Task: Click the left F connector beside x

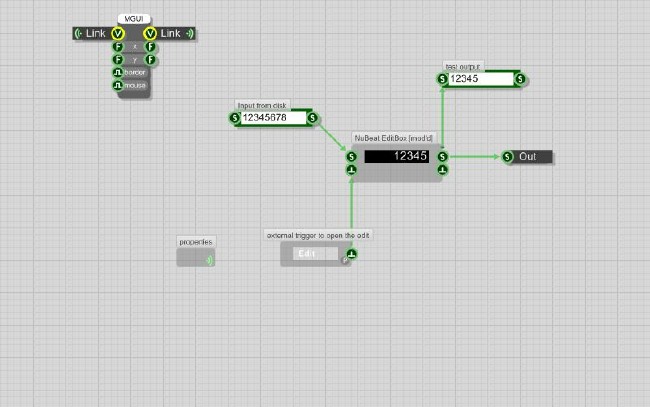Action: [x=118, y=46]
